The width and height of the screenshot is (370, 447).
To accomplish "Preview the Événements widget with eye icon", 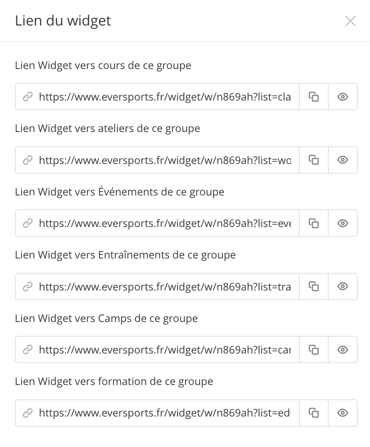I will click(343, 223).
